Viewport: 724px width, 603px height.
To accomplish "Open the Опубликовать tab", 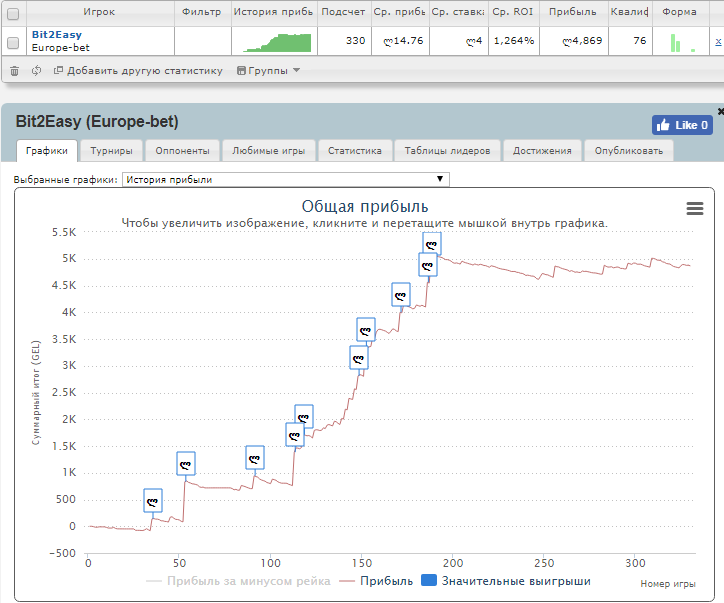I will tap(629, 151).
